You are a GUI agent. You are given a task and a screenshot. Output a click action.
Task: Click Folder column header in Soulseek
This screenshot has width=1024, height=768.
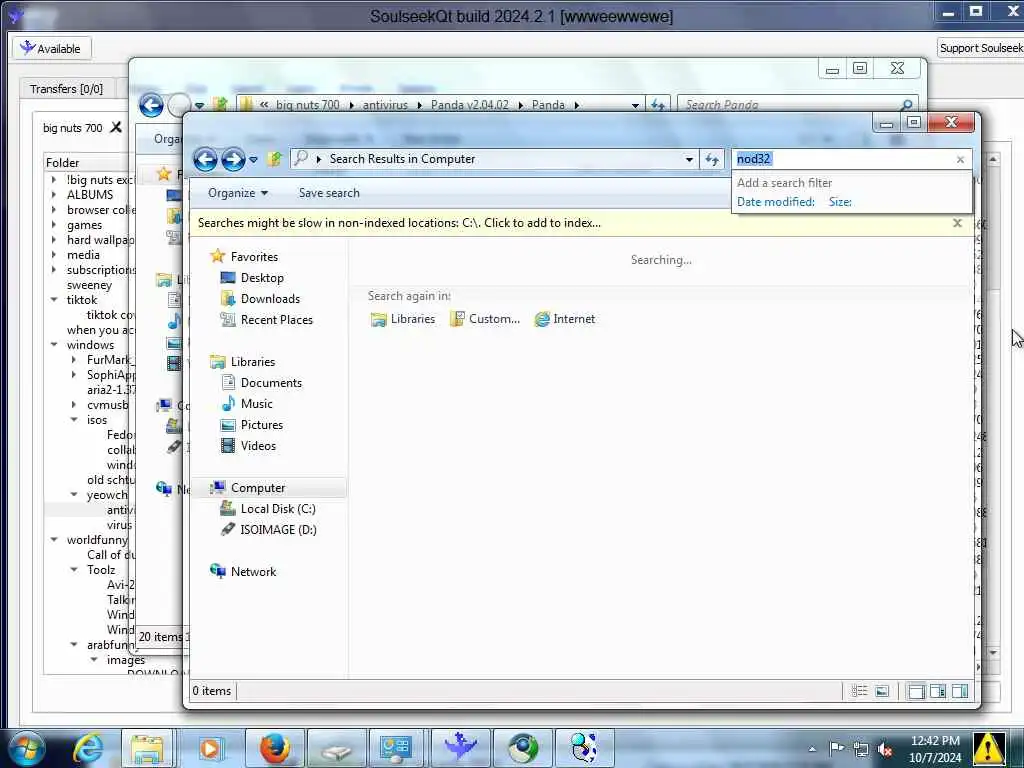87,163
